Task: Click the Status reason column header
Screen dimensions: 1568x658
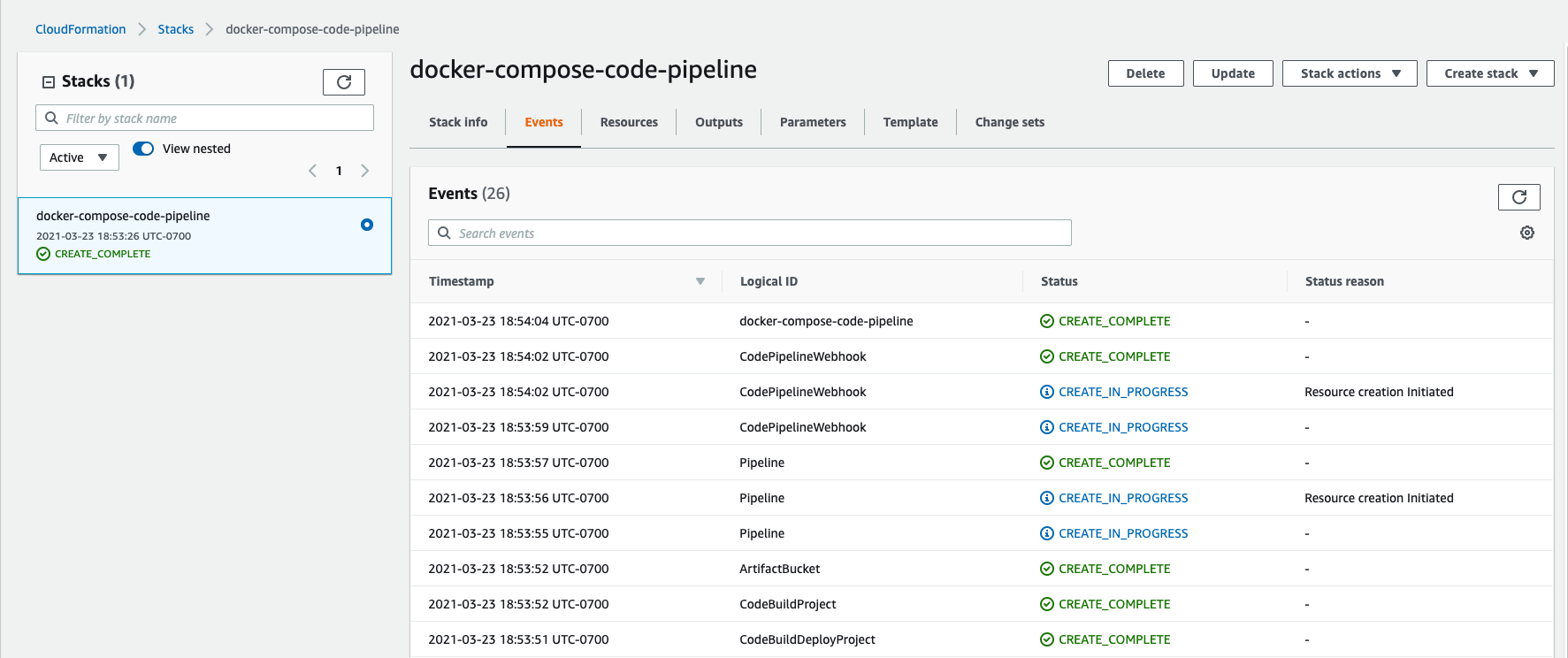Action: point(1344,281)
